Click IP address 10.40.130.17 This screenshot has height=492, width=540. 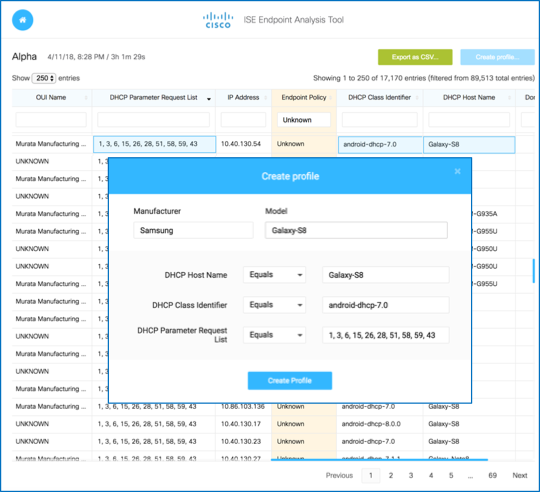click(x=241, y=424)
